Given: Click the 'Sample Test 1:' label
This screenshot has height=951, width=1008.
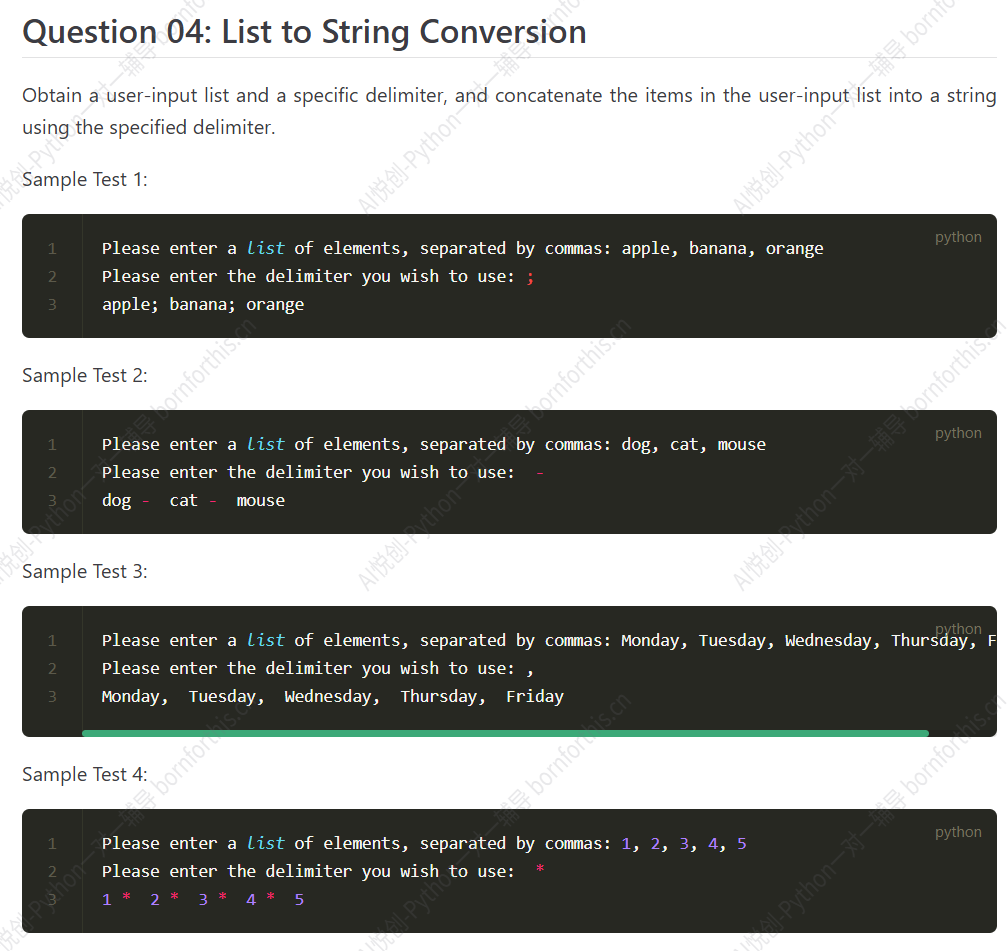Looking at the screenshot, I should (85, 179).
